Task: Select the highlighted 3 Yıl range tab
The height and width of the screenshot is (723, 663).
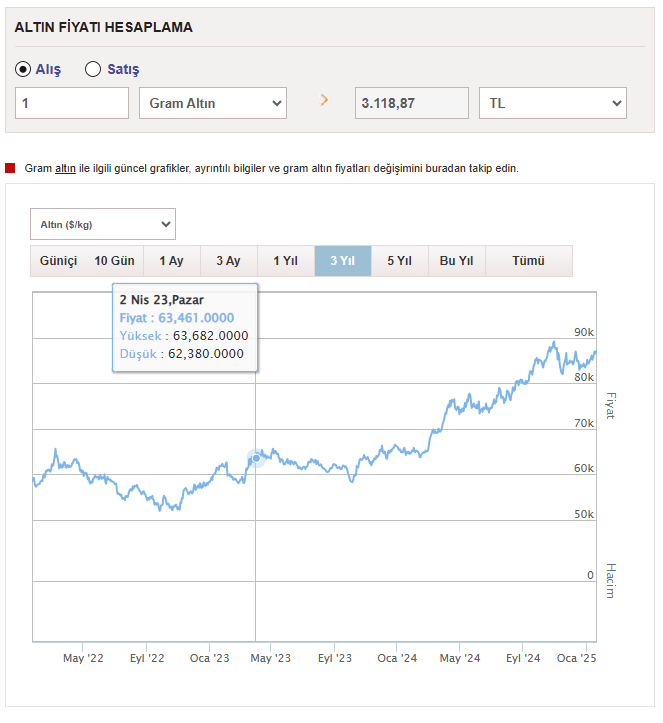Action: tap(343, 261)
